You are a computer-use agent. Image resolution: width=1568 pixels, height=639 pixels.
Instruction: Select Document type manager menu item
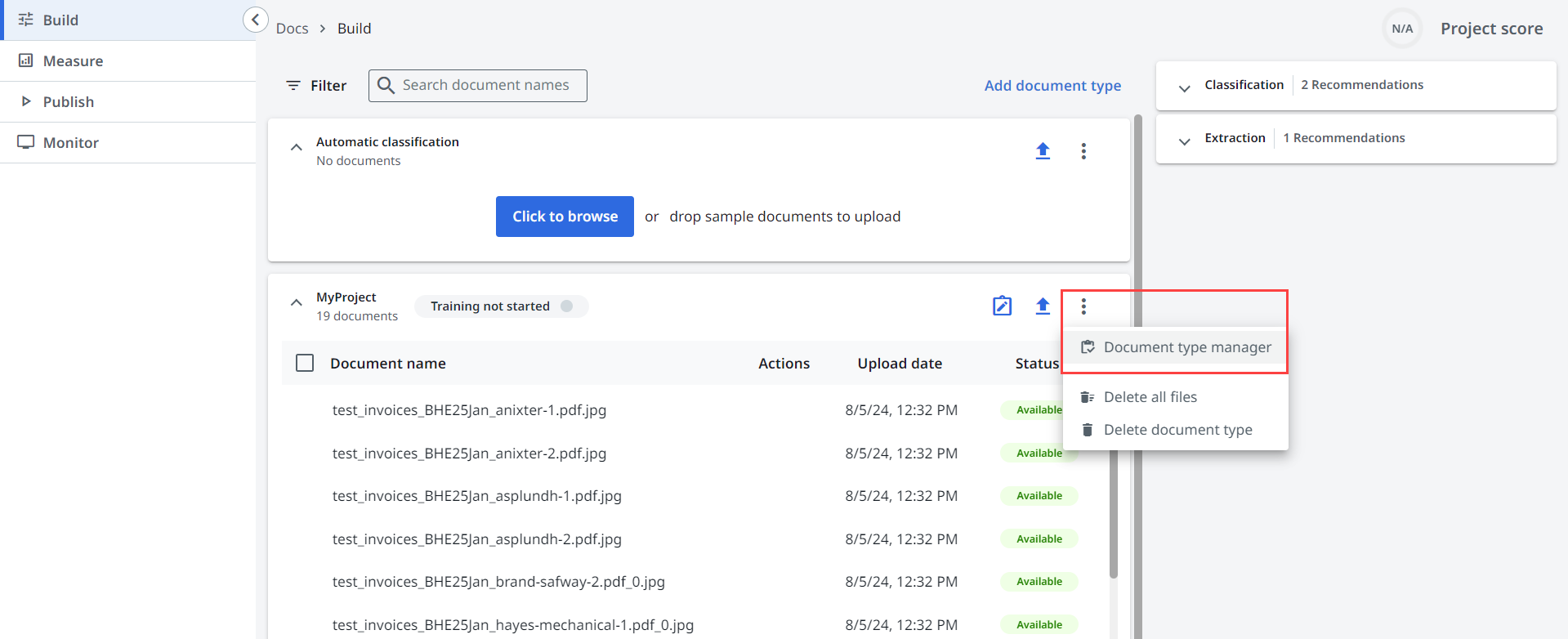tap(1186, 347)
